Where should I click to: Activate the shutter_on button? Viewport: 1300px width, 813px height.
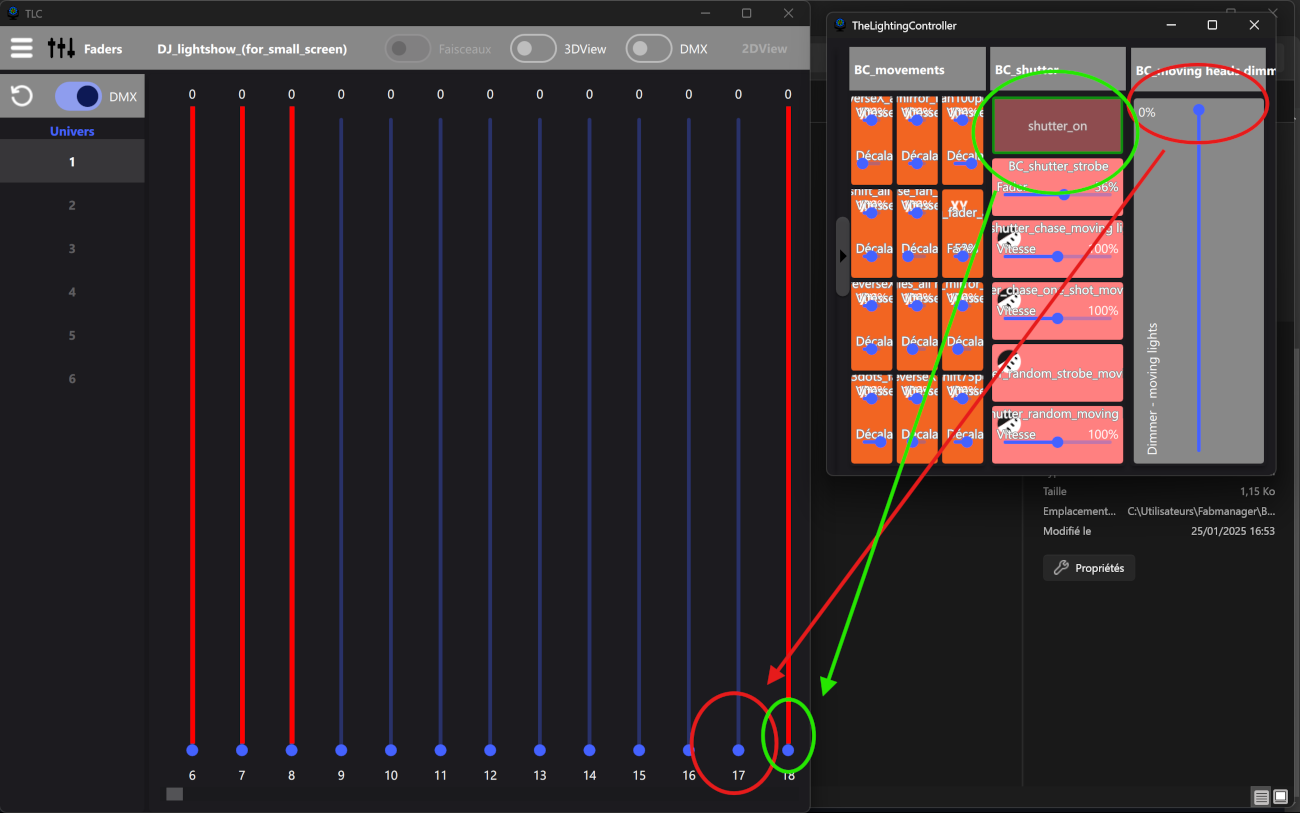tap(1057, 126)
